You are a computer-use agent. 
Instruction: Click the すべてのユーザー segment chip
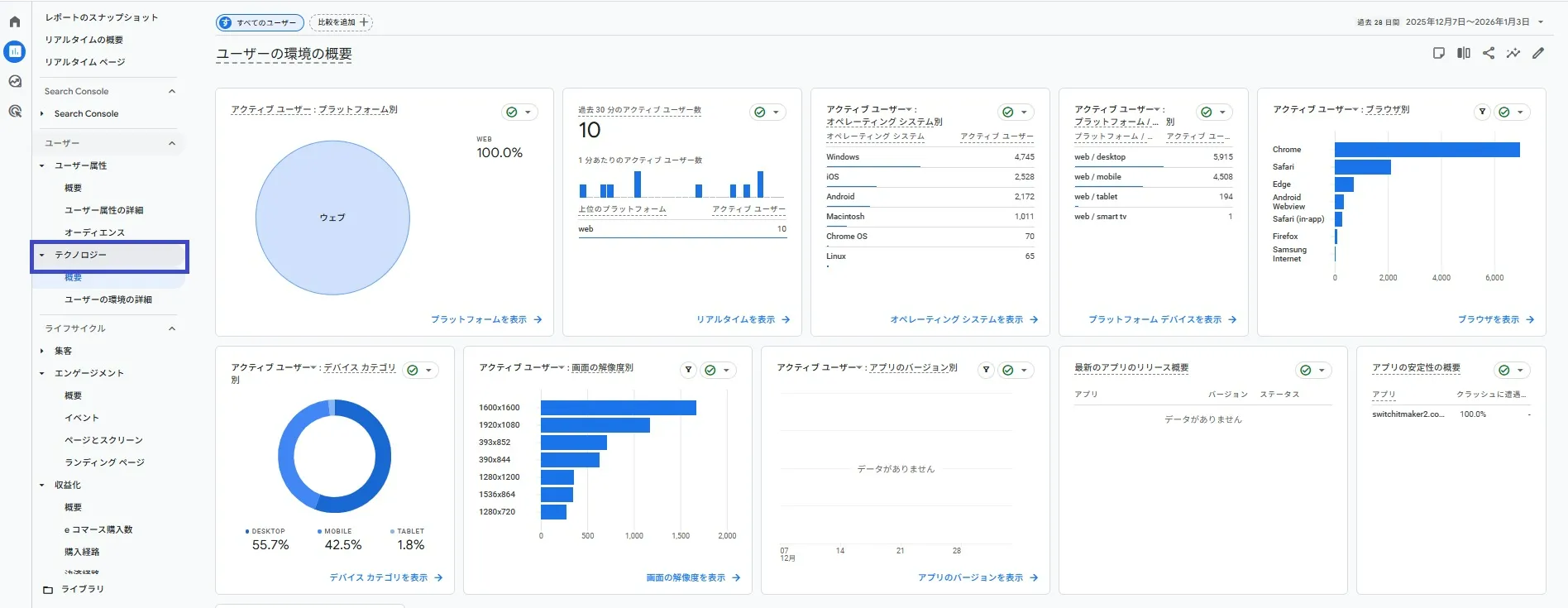pos(260,22)
